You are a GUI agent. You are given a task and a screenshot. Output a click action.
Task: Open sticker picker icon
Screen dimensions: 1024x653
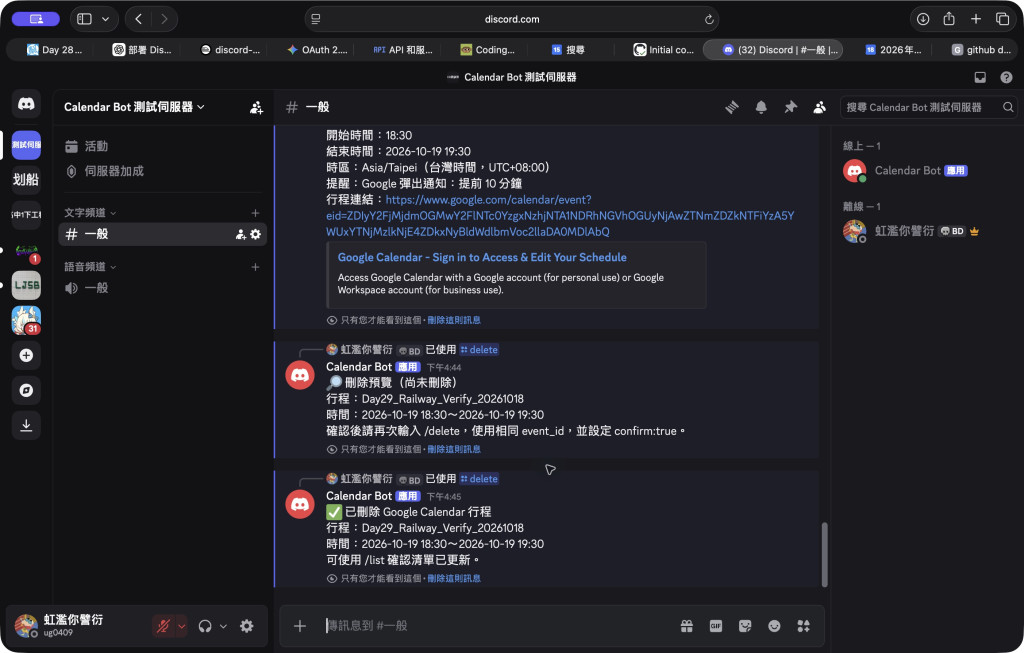coord(745,626)
